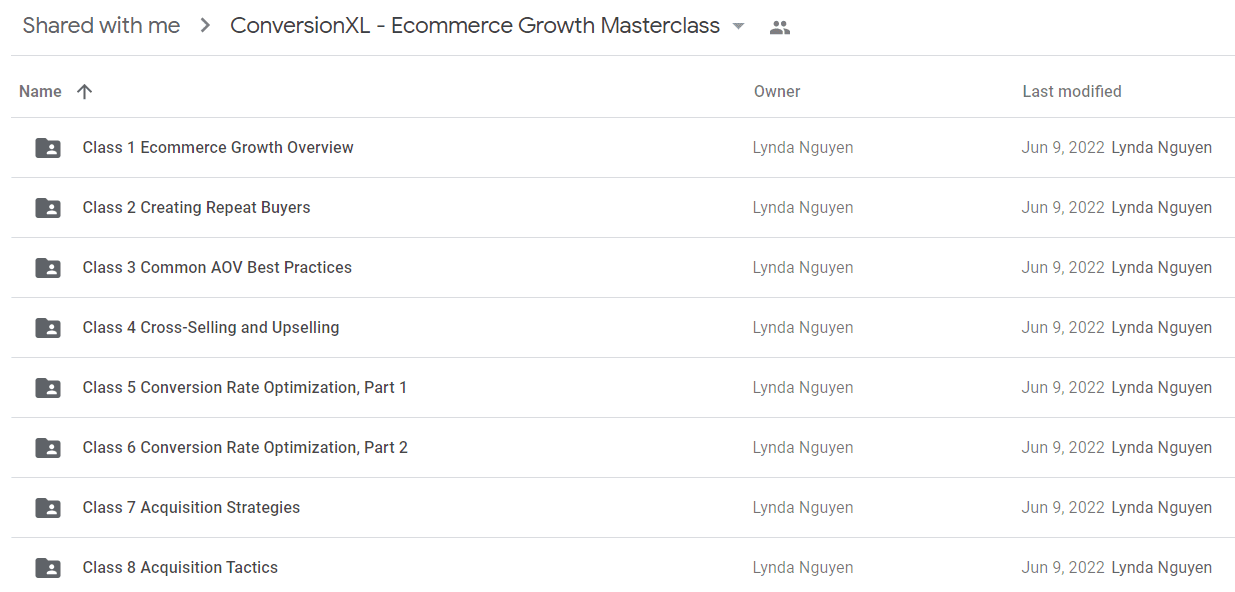This screenshot has height=592, width=1235.
Task: Click Jun 9, 2022 date in Class 2 row
Action: coord(1063,208)
